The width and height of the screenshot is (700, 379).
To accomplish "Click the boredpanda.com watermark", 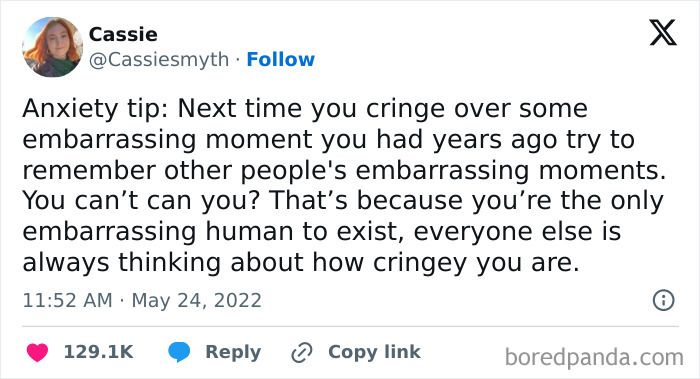I will click(594, 358).
